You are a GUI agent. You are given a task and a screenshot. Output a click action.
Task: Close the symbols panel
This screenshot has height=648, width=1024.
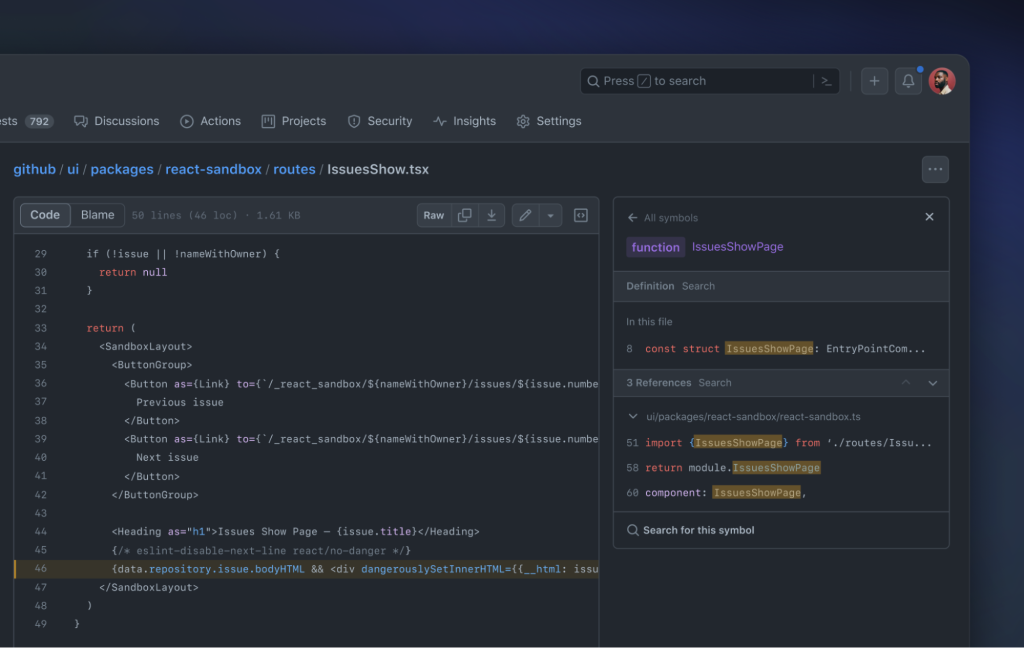929,217
